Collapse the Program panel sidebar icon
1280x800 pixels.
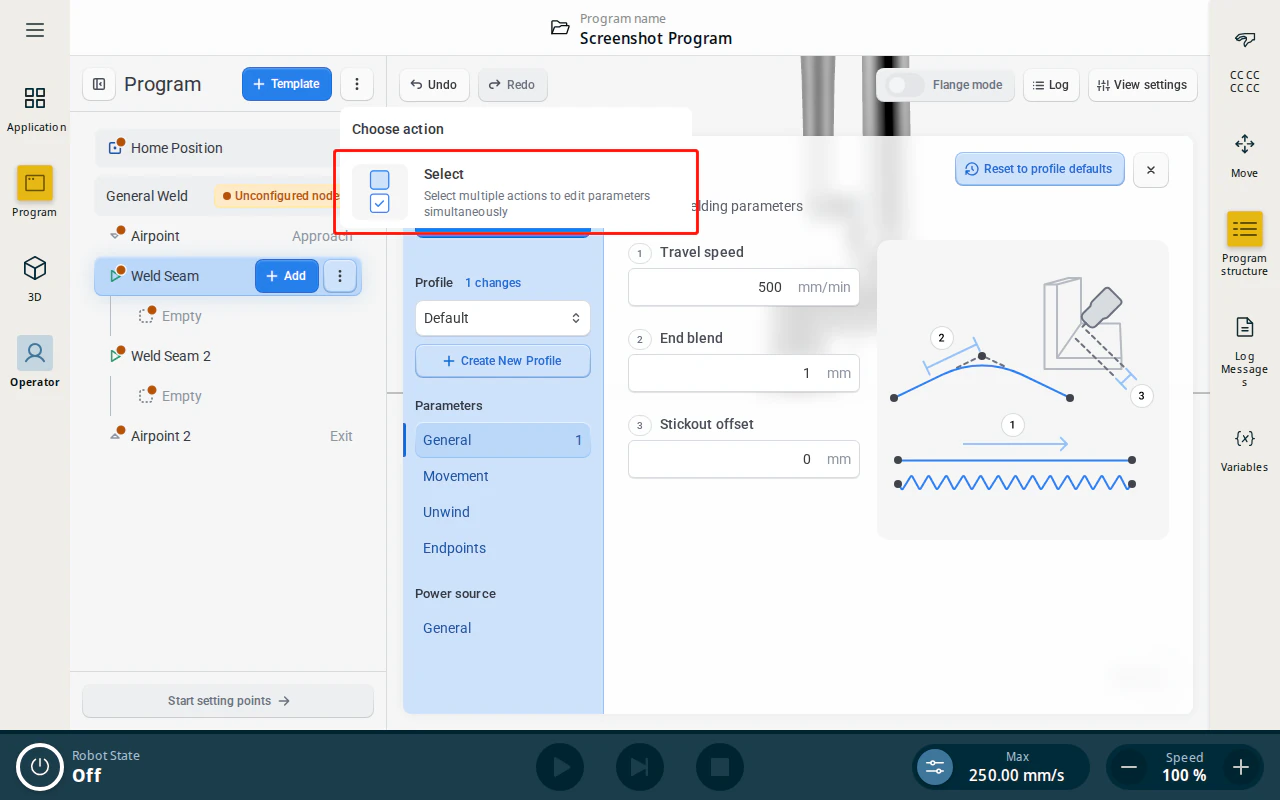(x=99, y=84)
